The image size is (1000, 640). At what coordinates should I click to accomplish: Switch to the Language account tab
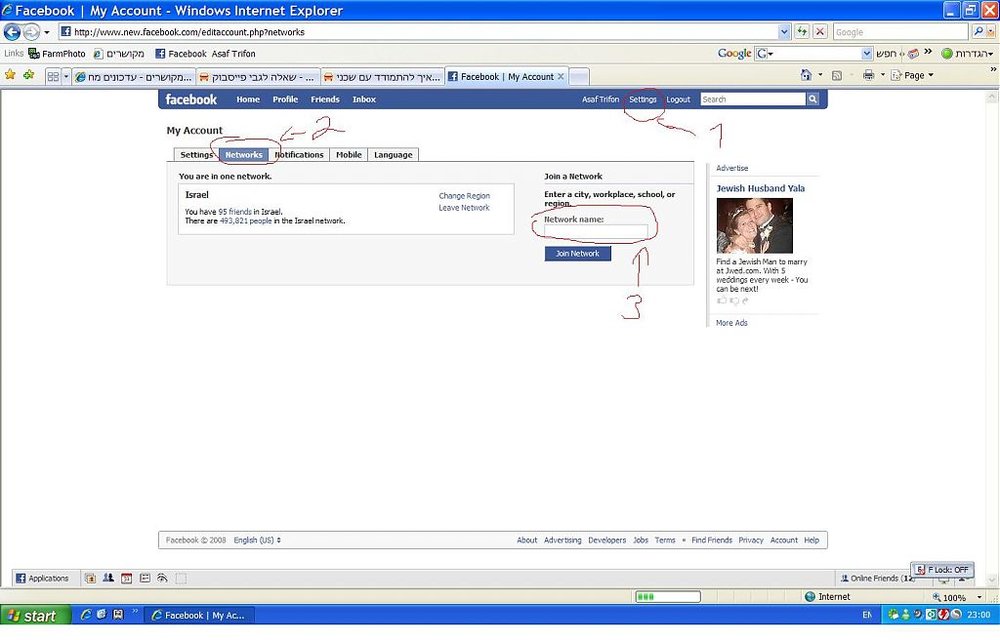393,155
